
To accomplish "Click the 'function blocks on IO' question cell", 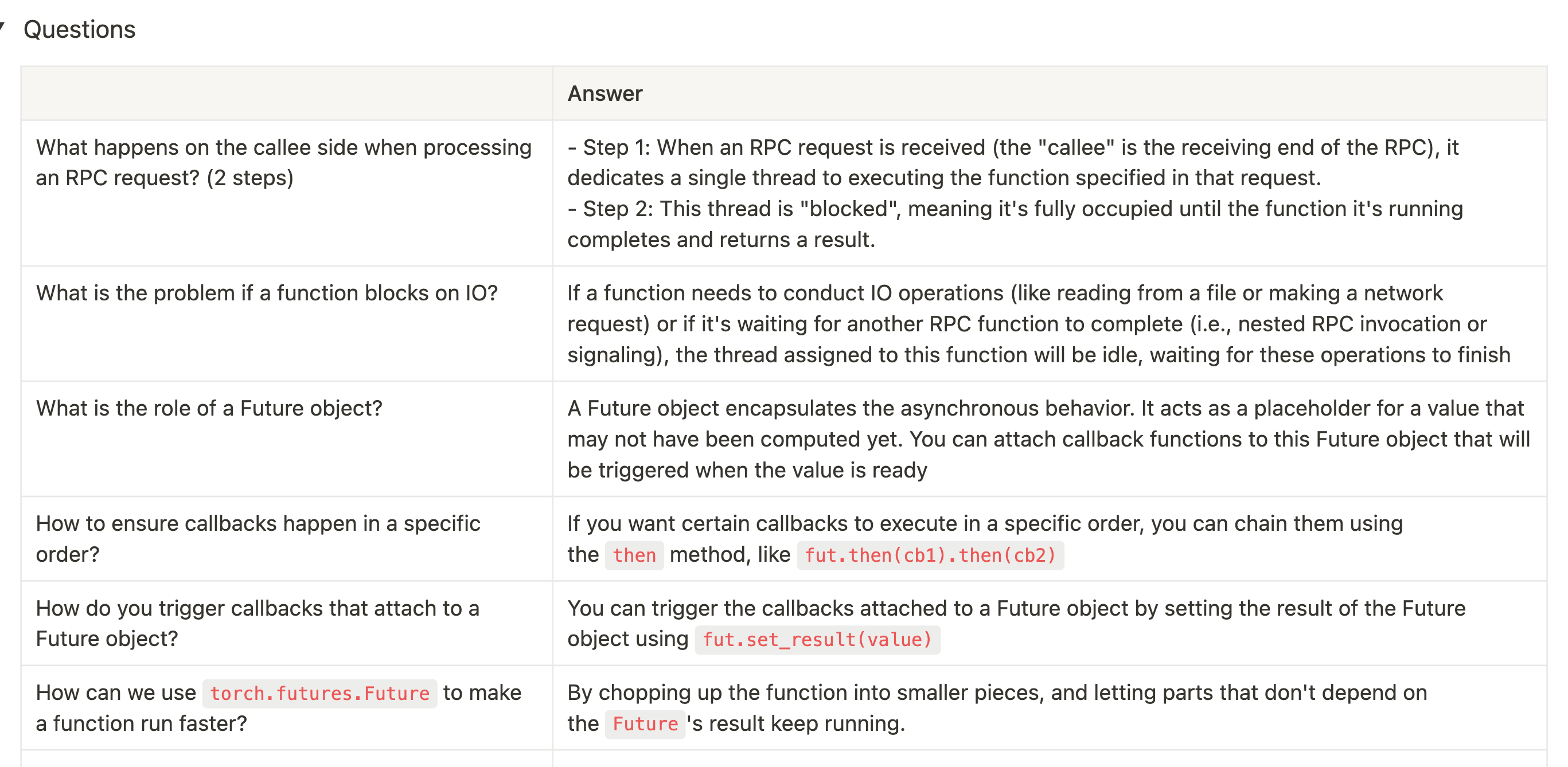I will (287, 323).
